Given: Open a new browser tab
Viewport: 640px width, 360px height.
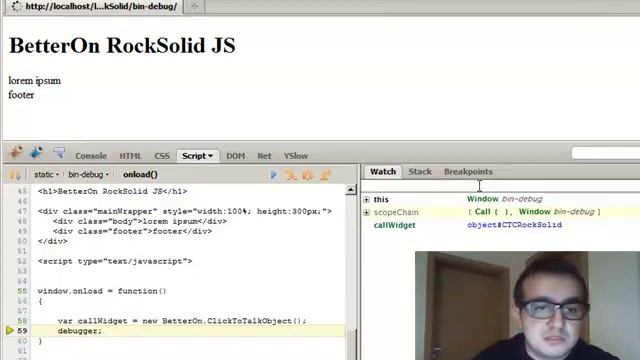Looking at the screenshot, I should [194, 6].
